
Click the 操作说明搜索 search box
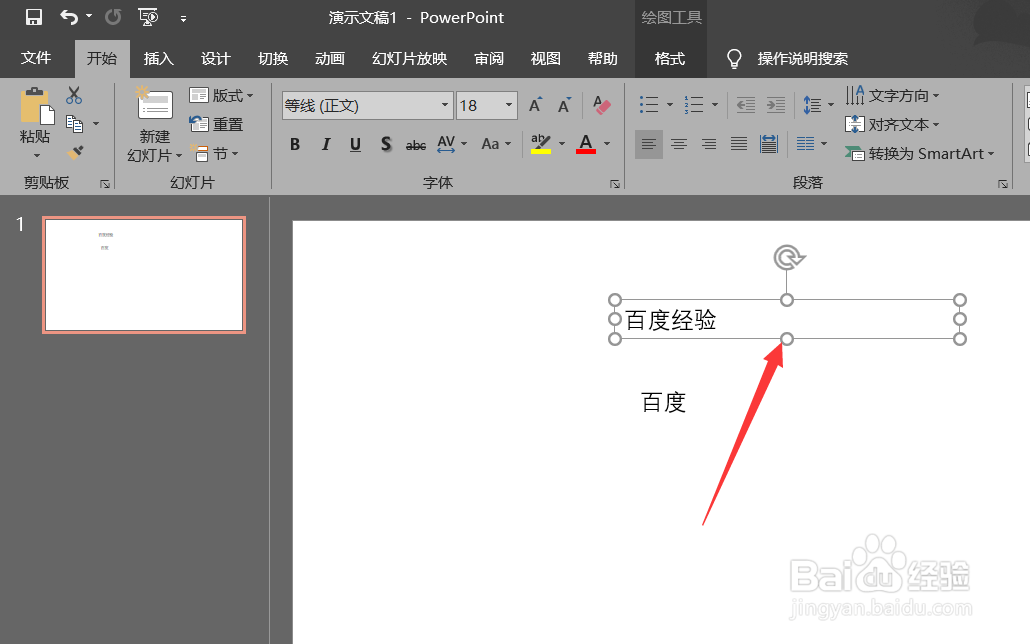pyautogui.click(x=802, y=58)
